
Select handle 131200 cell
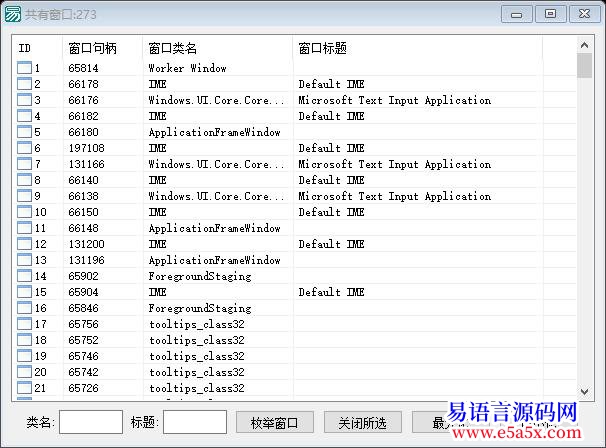click(x=87, y=244)
